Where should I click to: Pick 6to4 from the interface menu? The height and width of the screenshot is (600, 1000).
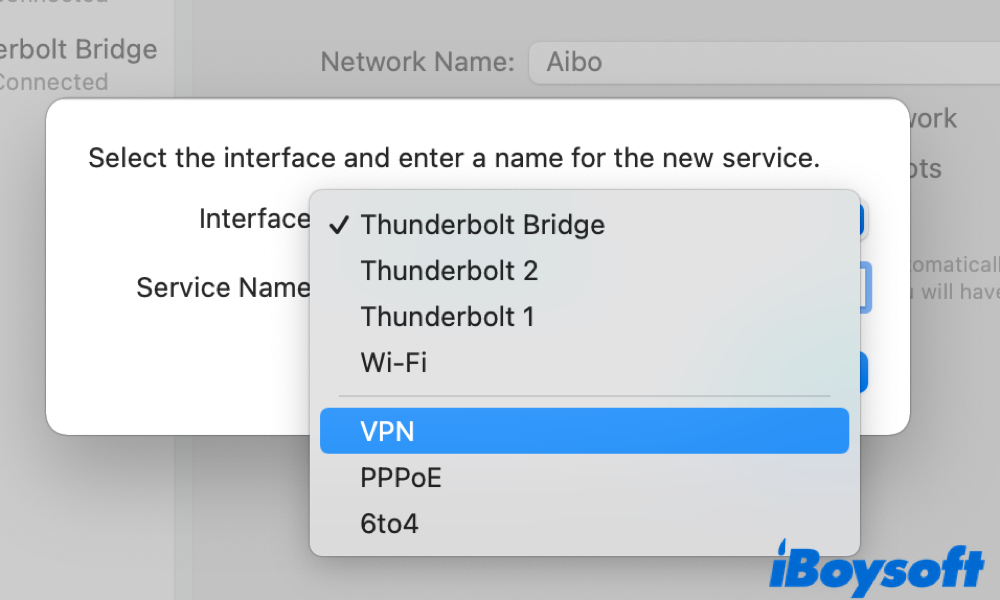pyautogui.click(x=389, y=523)
